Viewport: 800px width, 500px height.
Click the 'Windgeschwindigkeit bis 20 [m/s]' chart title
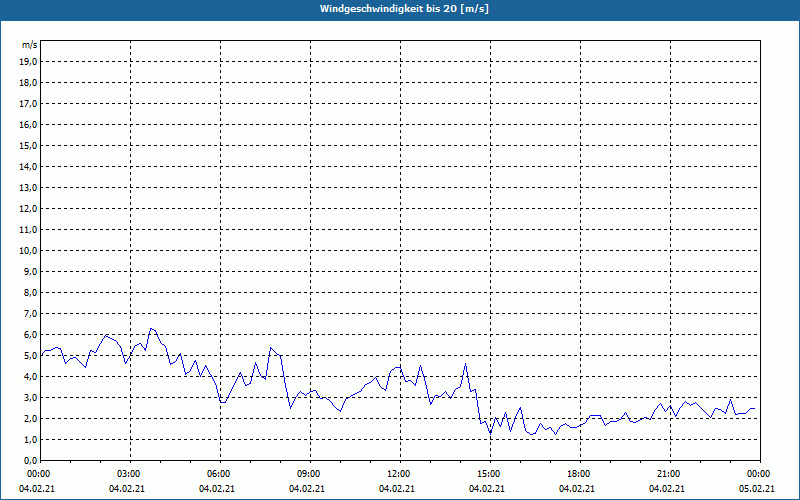click(404, 9)
